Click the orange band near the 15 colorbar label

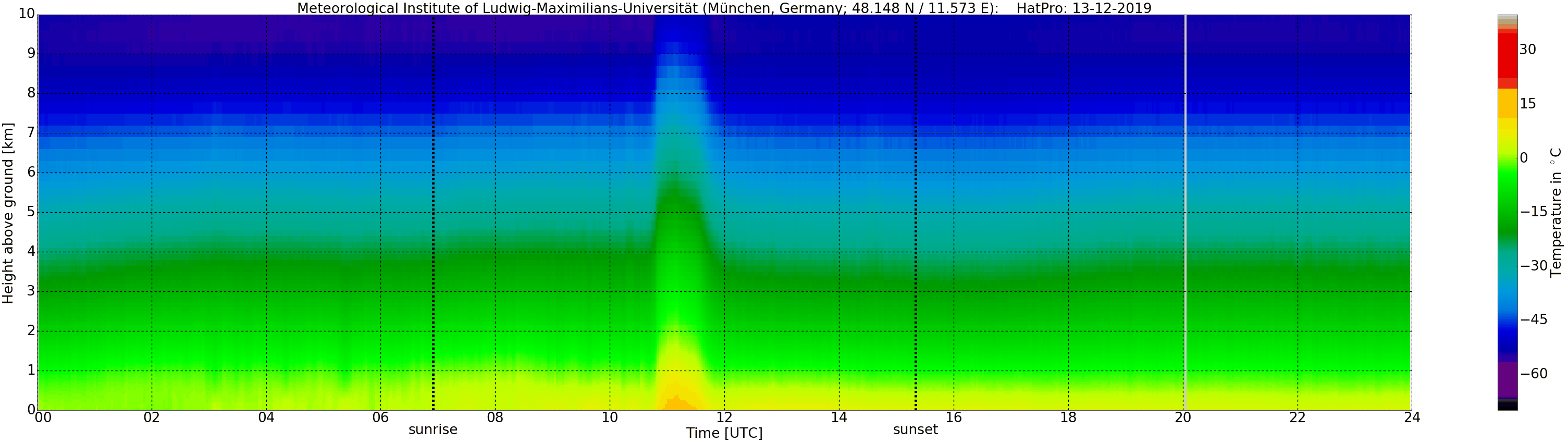coord(1507,103)
